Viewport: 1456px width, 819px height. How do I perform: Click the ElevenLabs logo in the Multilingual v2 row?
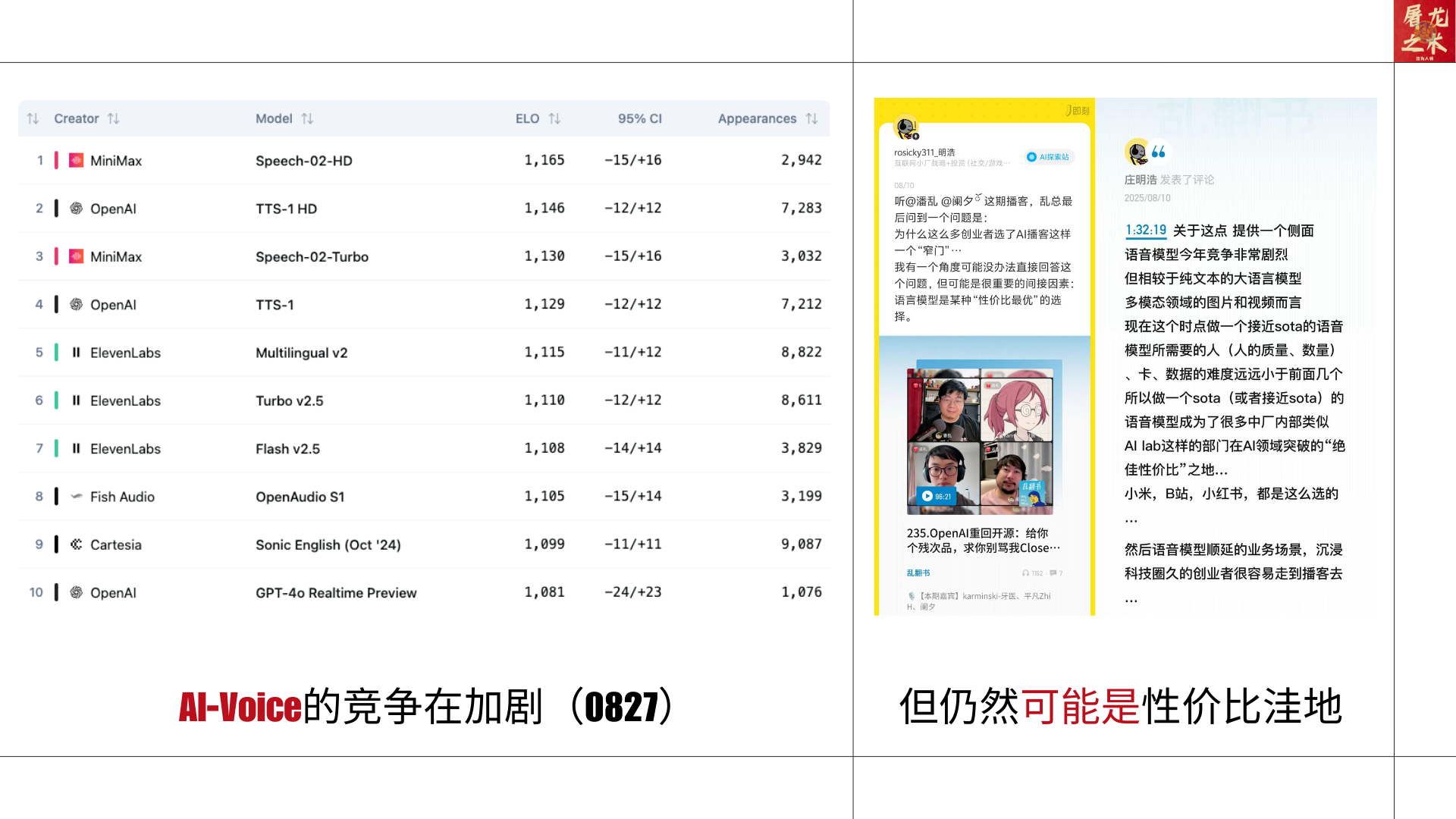pyautogui.click(x=77, y=353)
